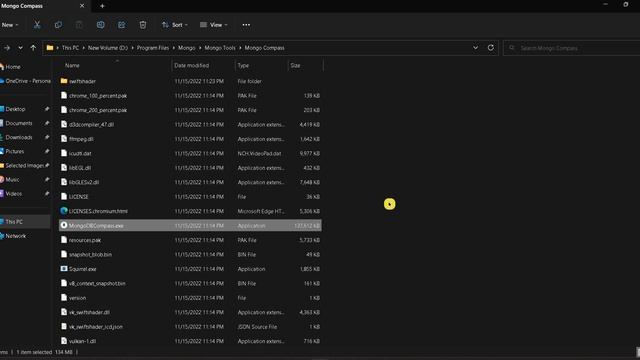Select New Volume (D:) breadcrumb
The image size is (640, 360).
pyautogui.click(x=108, y=48)
